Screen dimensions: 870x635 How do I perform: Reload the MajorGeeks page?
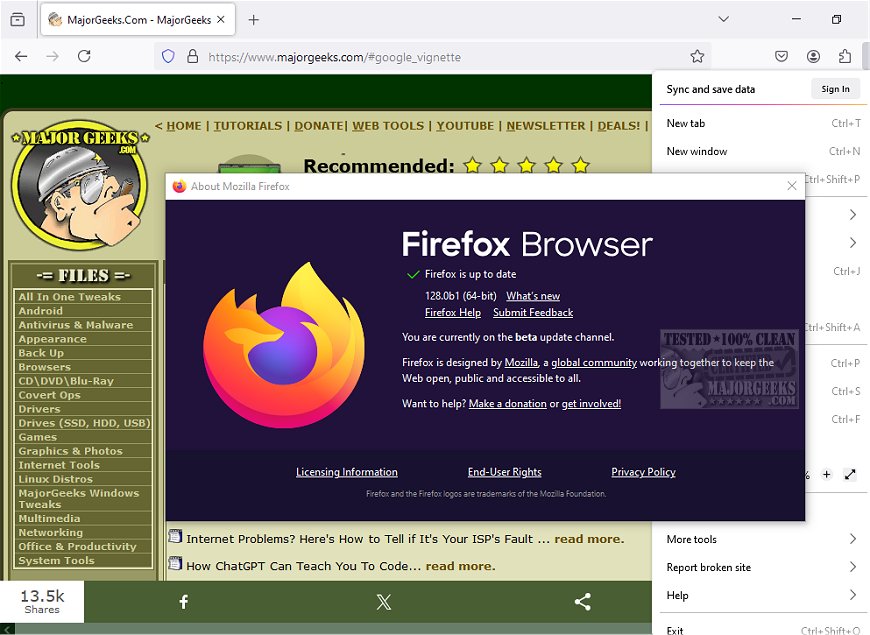(84, 56)
